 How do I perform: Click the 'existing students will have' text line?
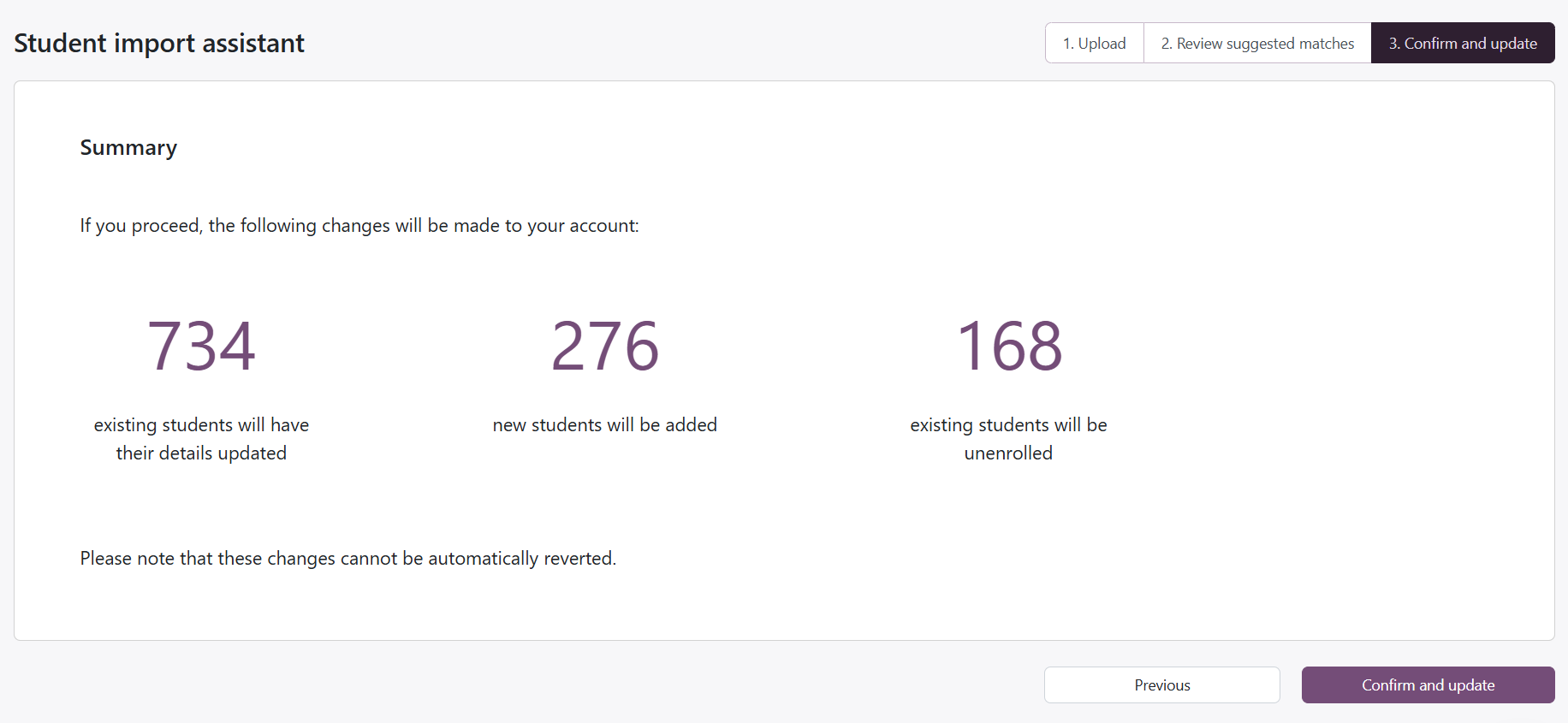[201, 425]
